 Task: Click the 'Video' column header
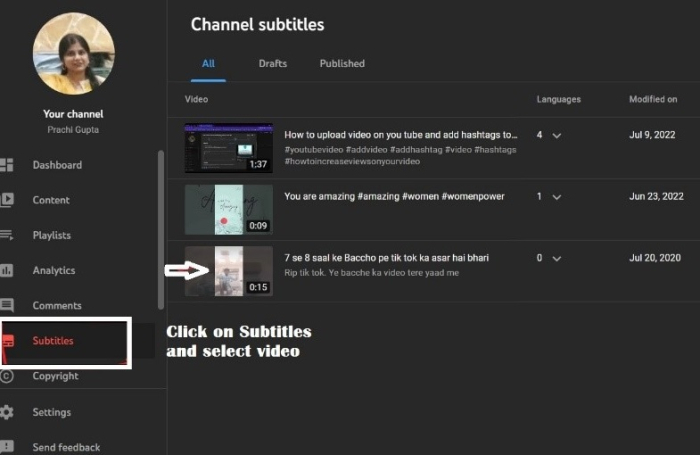[196, 99]
